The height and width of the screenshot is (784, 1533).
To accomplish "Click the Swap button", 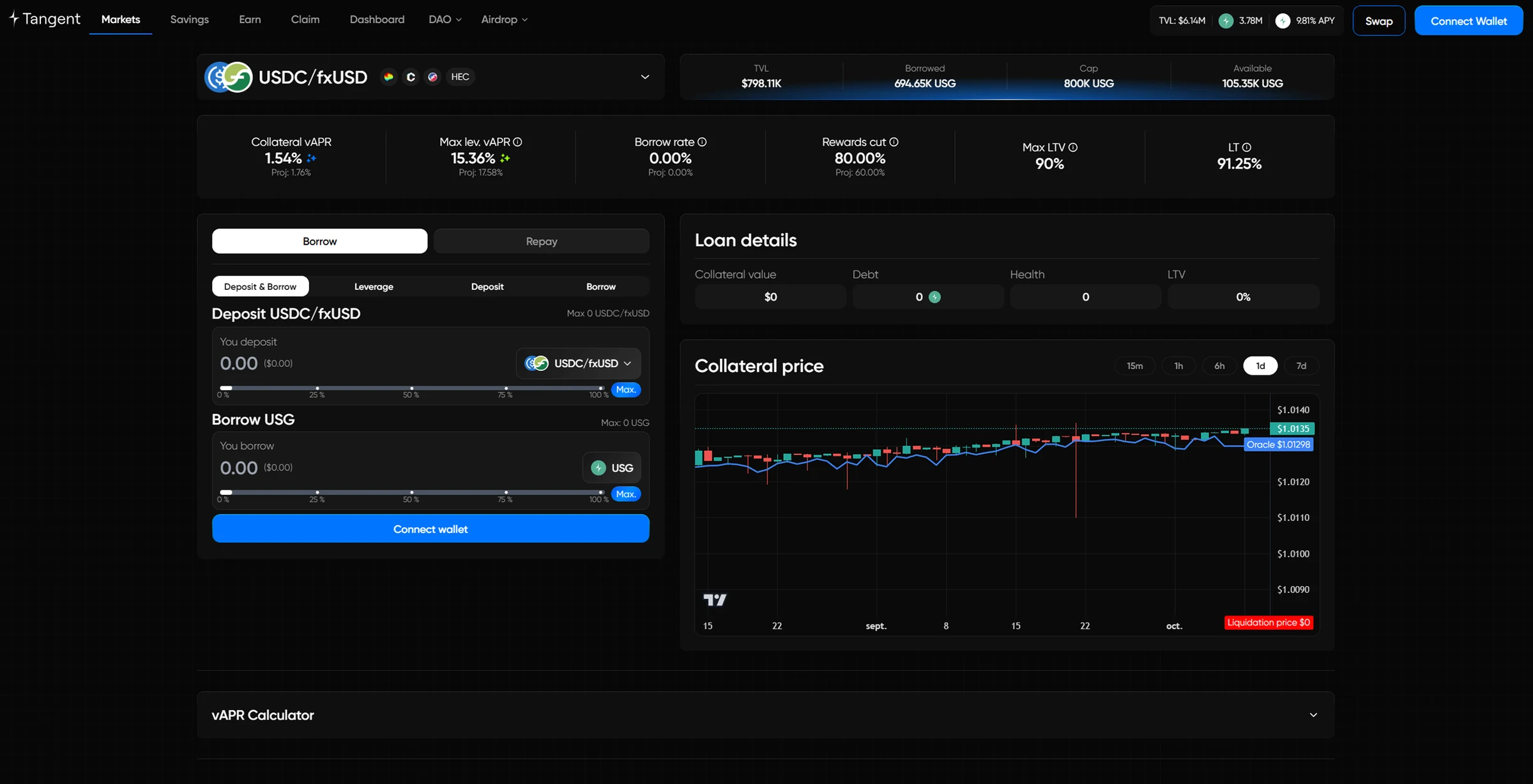I will [x=1378, y=21].
